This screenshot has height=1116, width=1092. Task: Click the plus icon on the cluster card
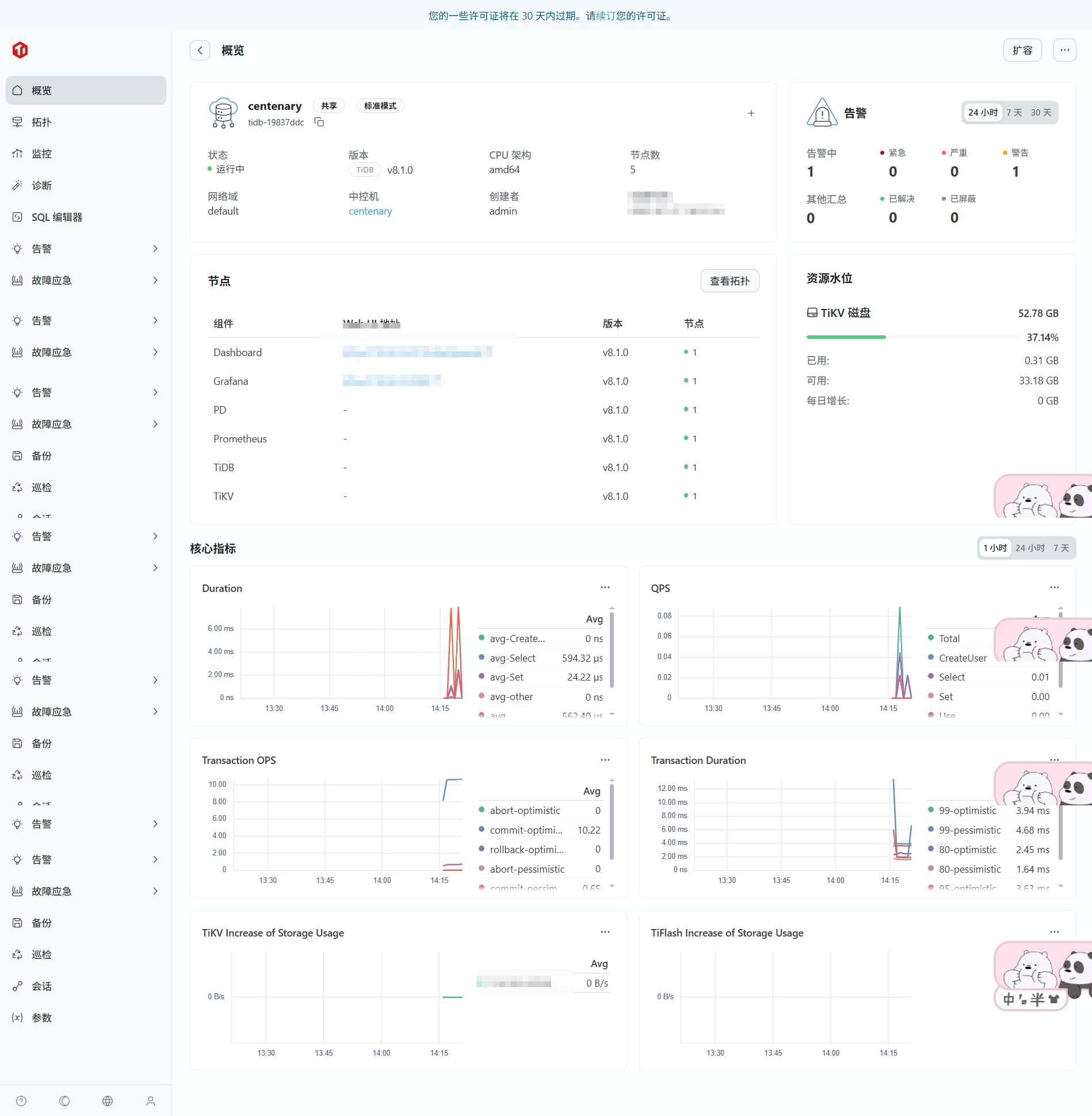pos(751,113)
